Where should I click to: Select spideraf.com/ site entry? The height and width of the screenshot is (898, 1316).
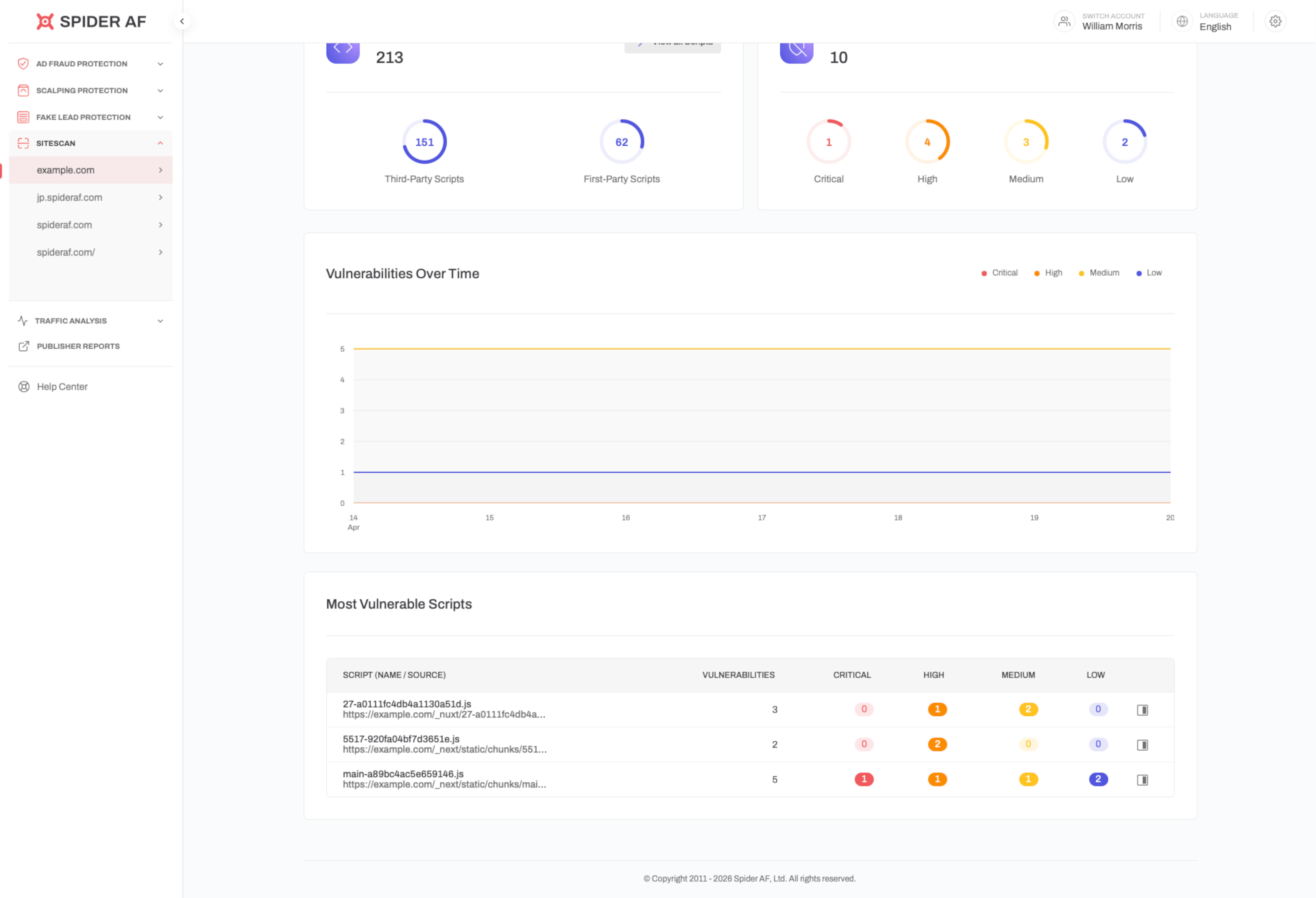click(x=90, y=252)
